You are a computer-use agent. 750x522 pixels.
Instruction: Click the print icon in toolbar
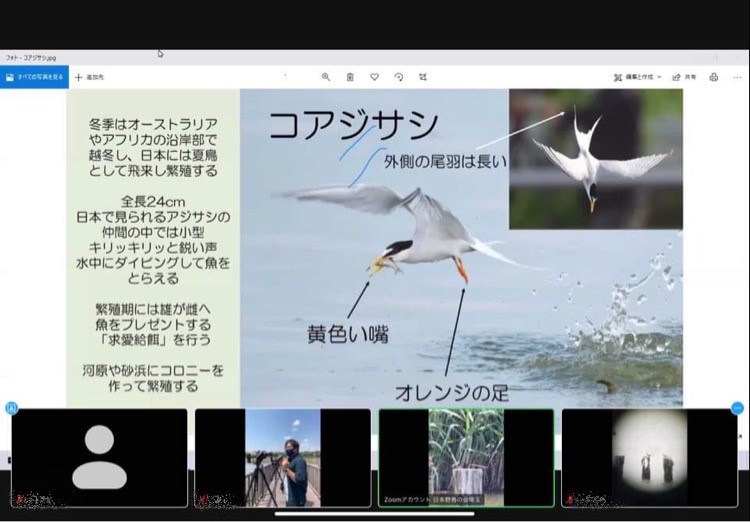point(713,77)
